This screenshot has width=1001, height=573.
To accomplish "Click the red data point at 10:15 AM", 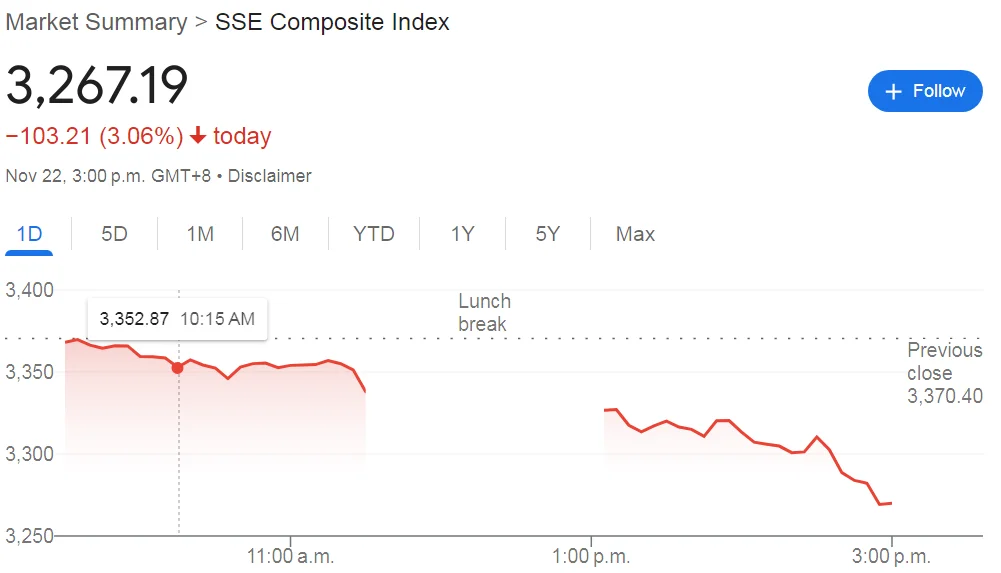I will (177, 368).
